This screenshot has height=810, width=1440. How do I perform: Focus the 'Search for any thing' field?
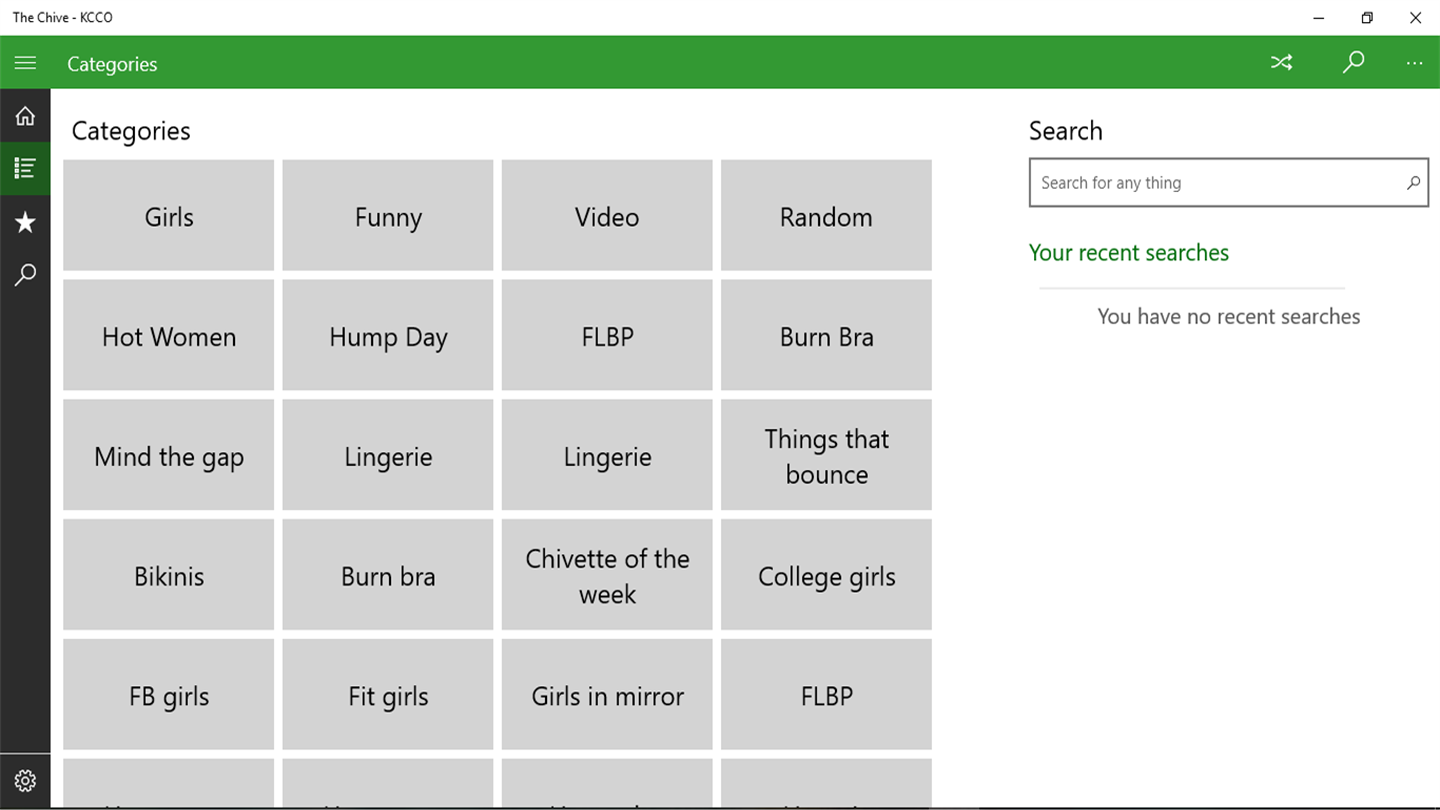click(x=1215, y=183)
